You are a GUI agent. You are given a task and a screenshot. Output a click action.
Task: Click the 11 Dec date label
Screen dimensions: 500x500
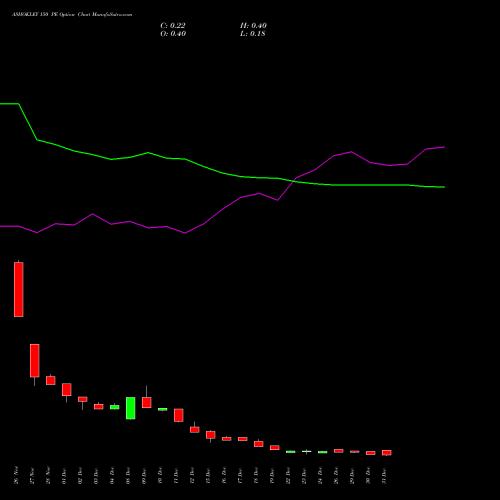tap(176, 476)
